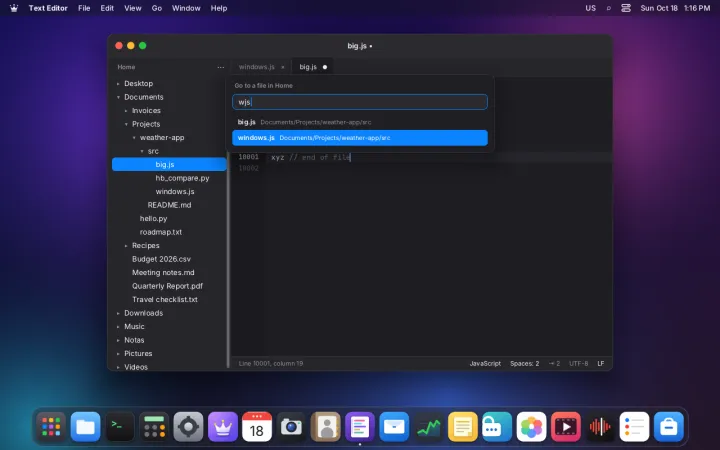Select big.js in the sidebar tree
The width and height of the screenshot is (720, 450).
169,164
